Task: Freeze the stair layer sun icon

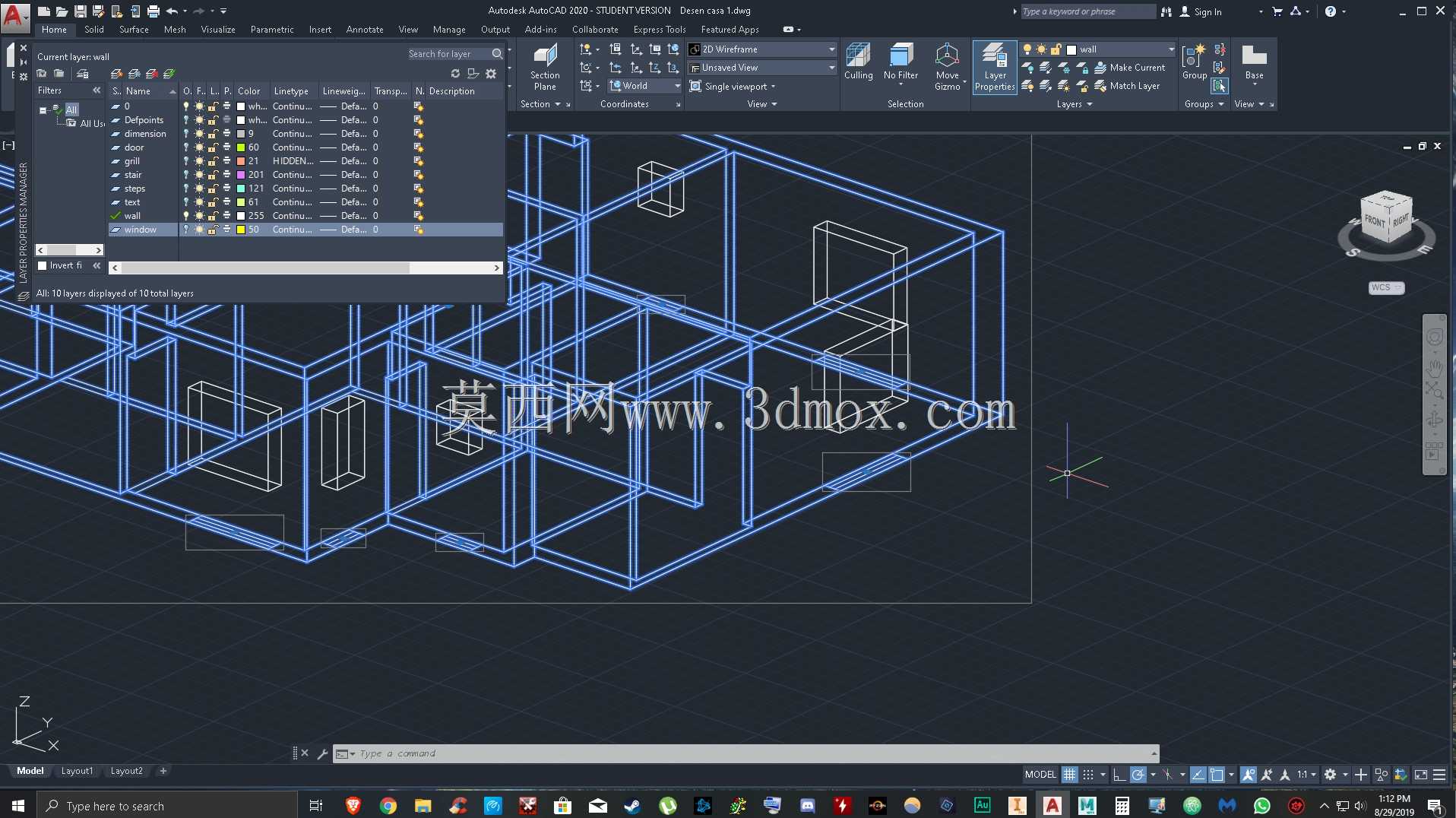Action: pyautogui.click(x=199, y=175)
